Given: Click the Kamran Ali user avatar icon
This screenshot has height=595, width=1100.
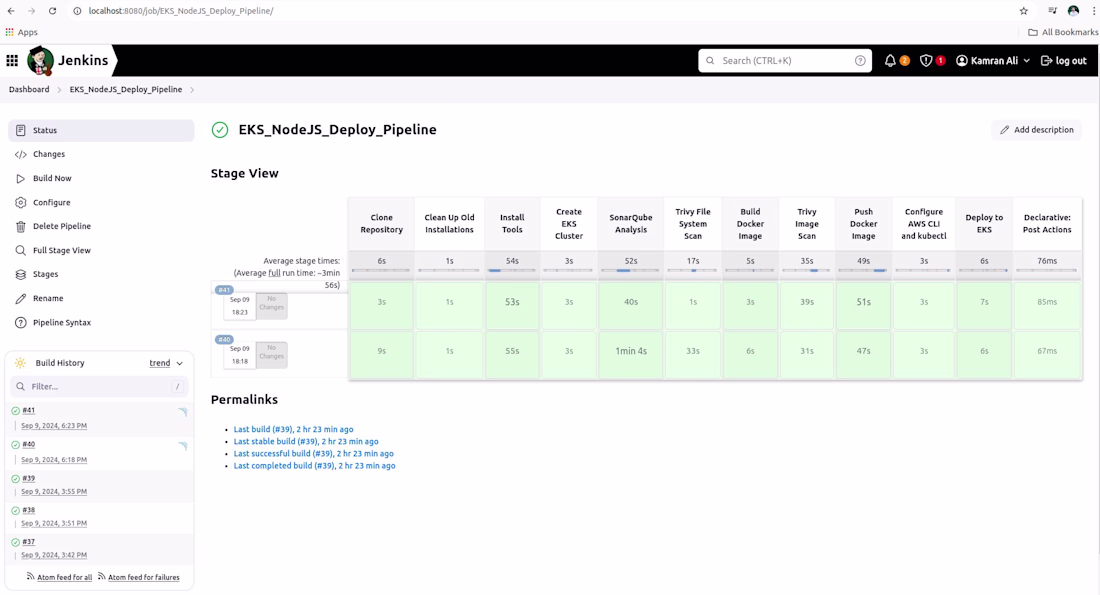Looking at the screenshot, I should [962, 60].
